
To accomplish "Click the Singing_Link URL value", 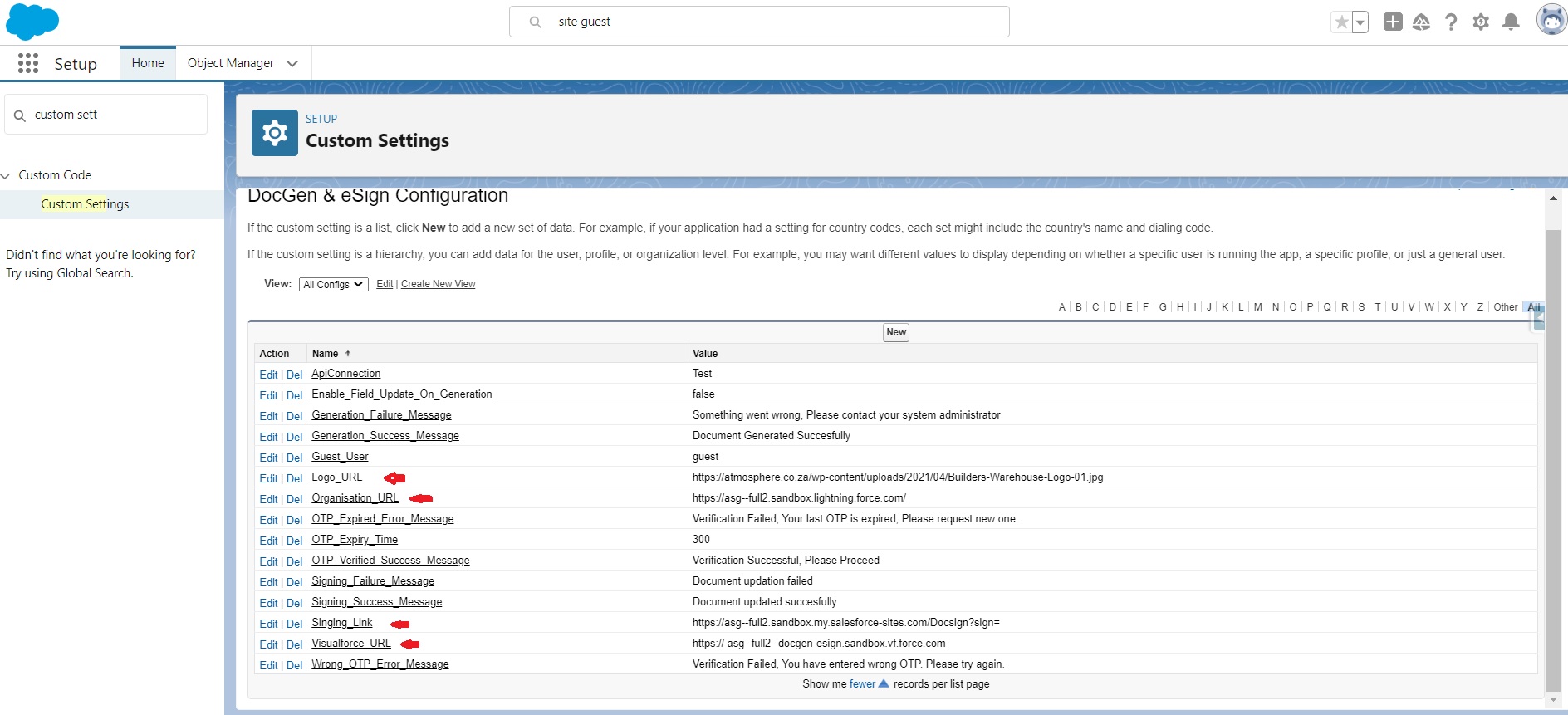I will point(846,623).
